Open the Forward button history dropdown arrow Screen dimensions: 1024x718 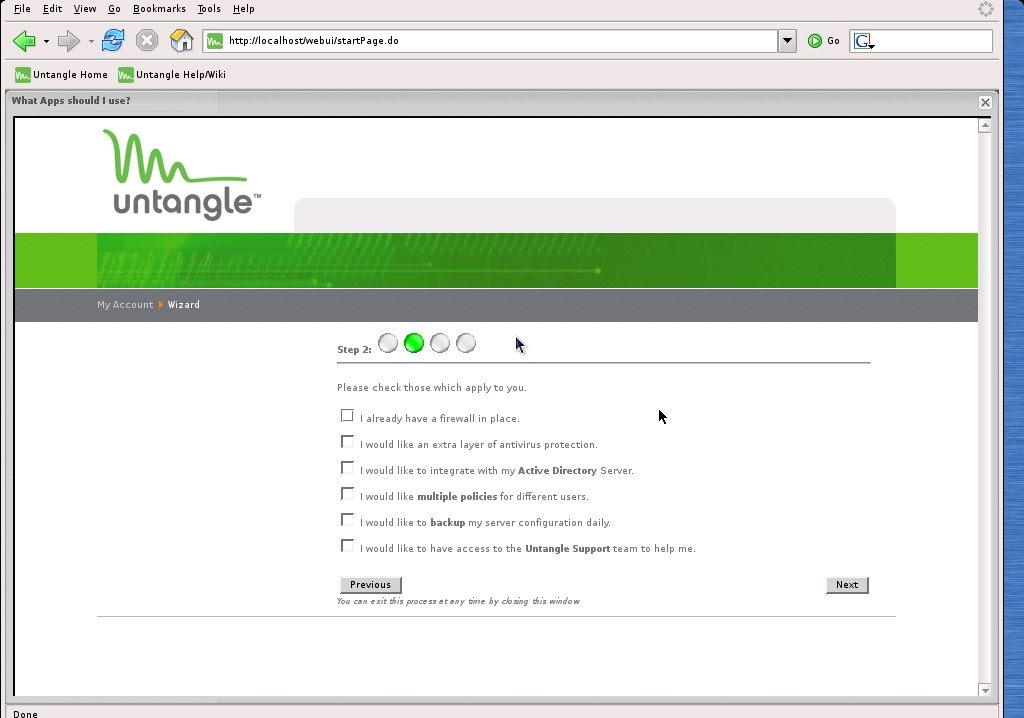click(x=91, y=41)
